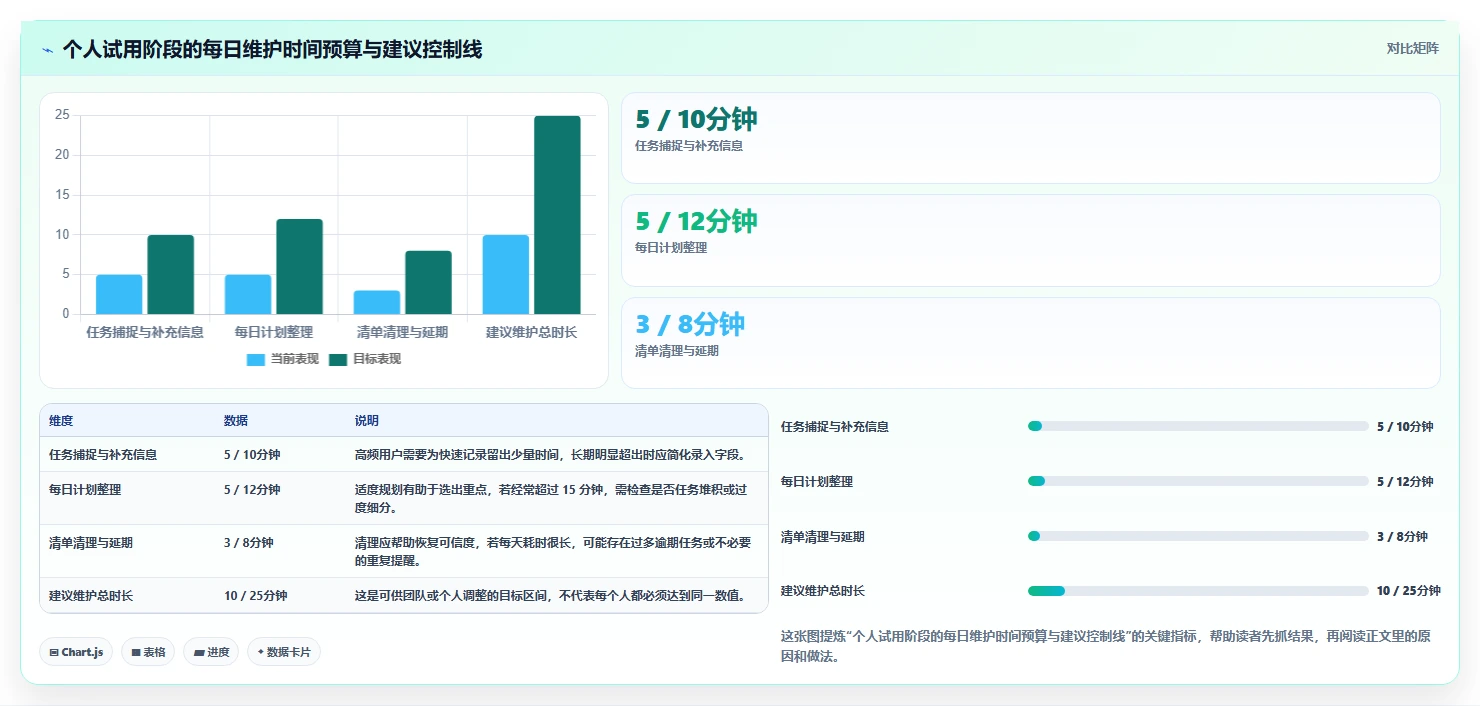The height and width of the screenshot is (706, 1480).
Task: Open the 3 / 8分钟 data card
Action: (1031, 343)
